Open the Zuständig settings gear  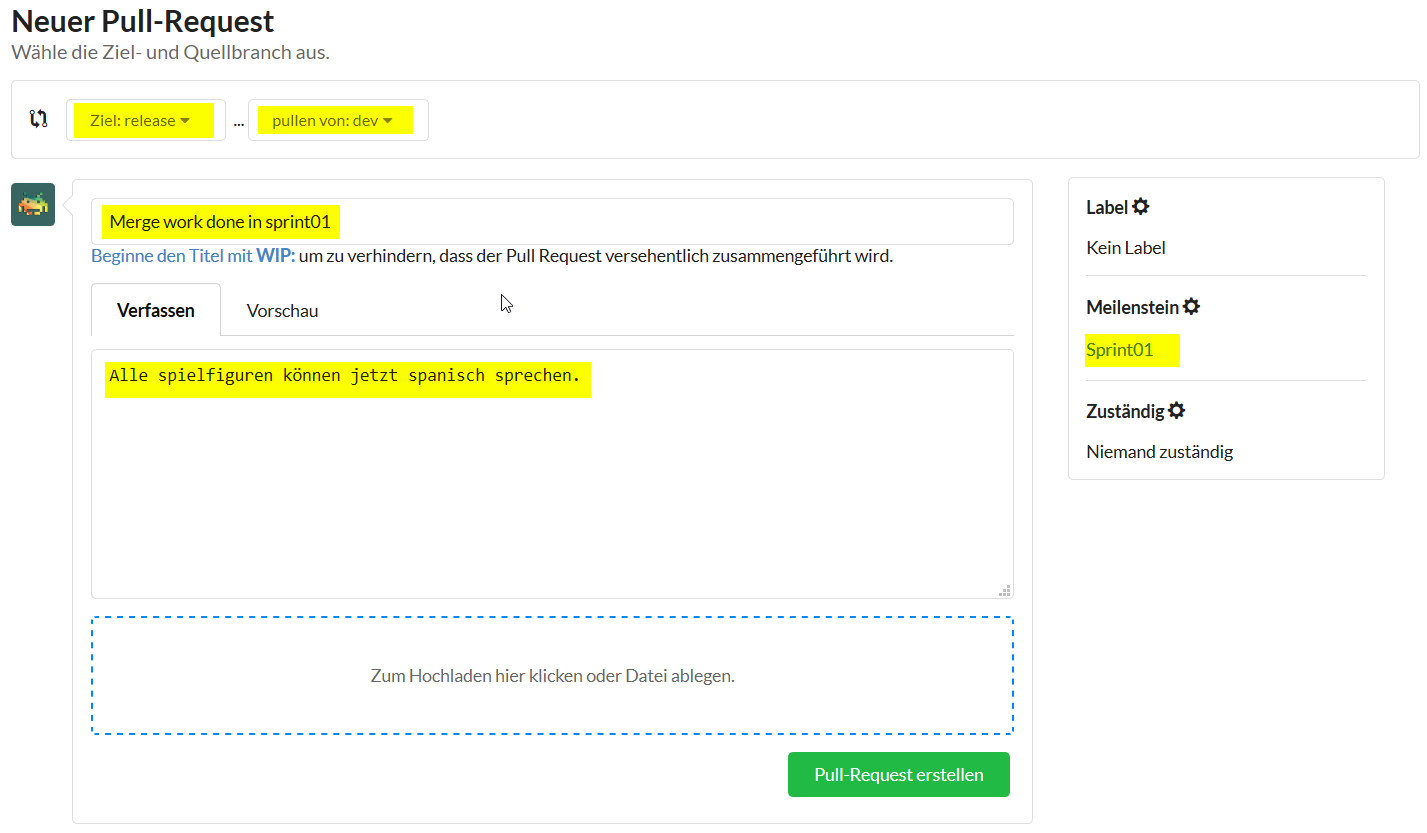point(1176,411)
